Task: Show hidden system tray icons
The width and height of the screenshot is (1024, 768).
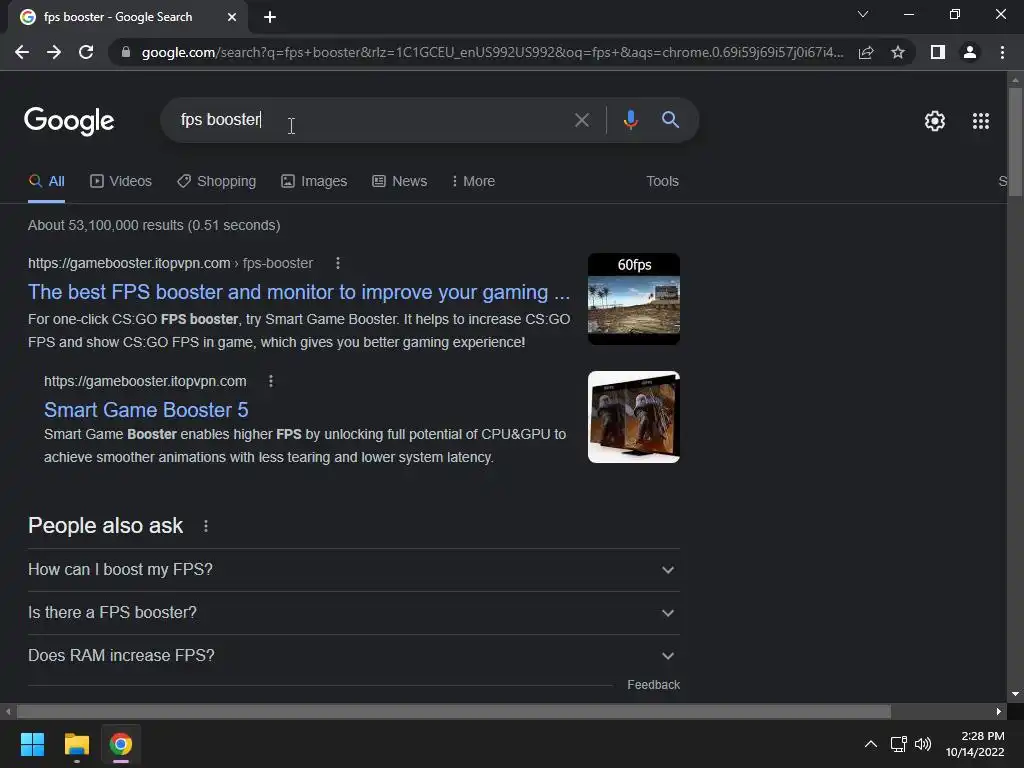Action: click(871, 744)
